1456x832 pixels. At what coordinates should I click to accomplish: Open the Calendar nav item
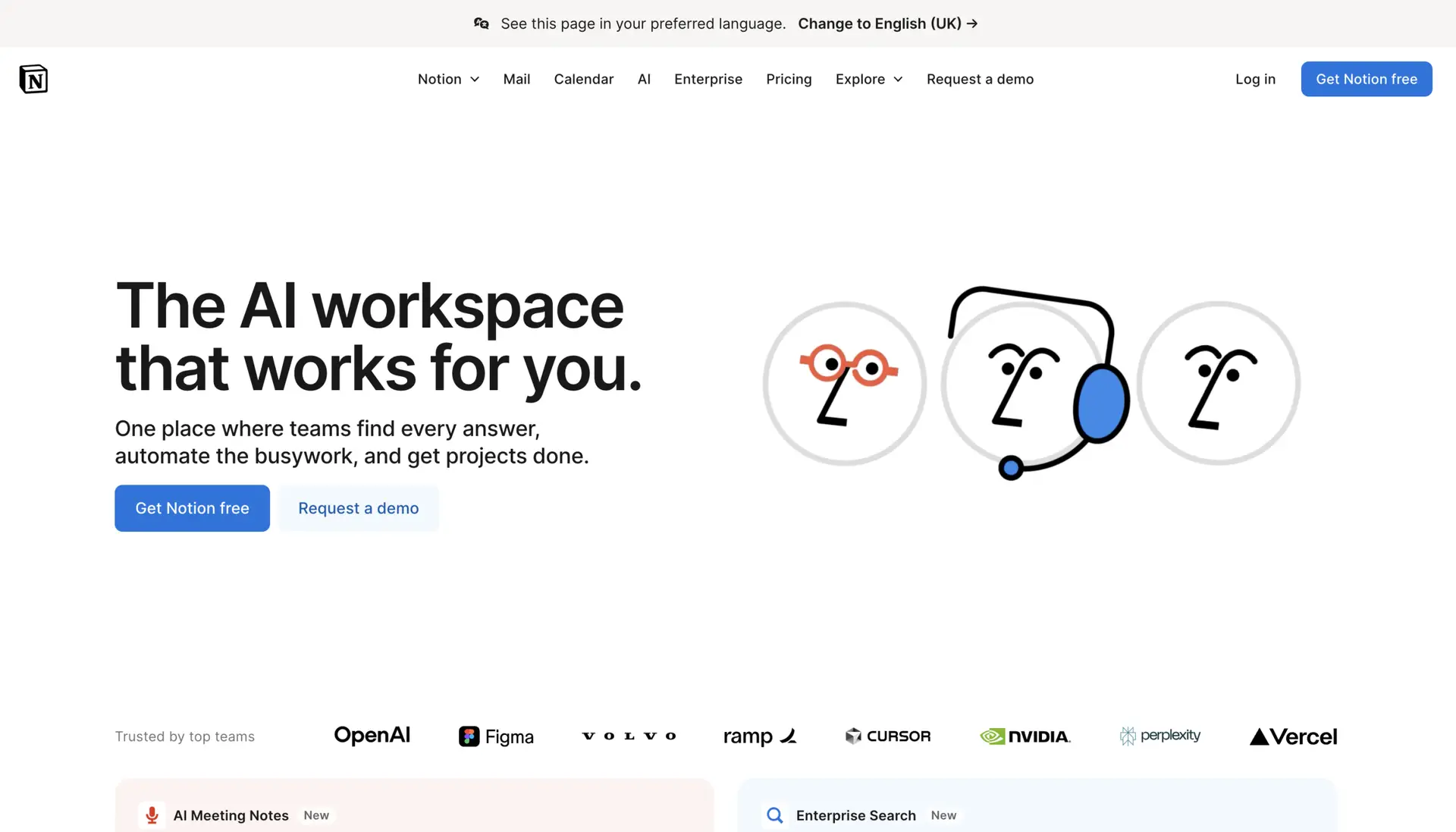[583, 79]
